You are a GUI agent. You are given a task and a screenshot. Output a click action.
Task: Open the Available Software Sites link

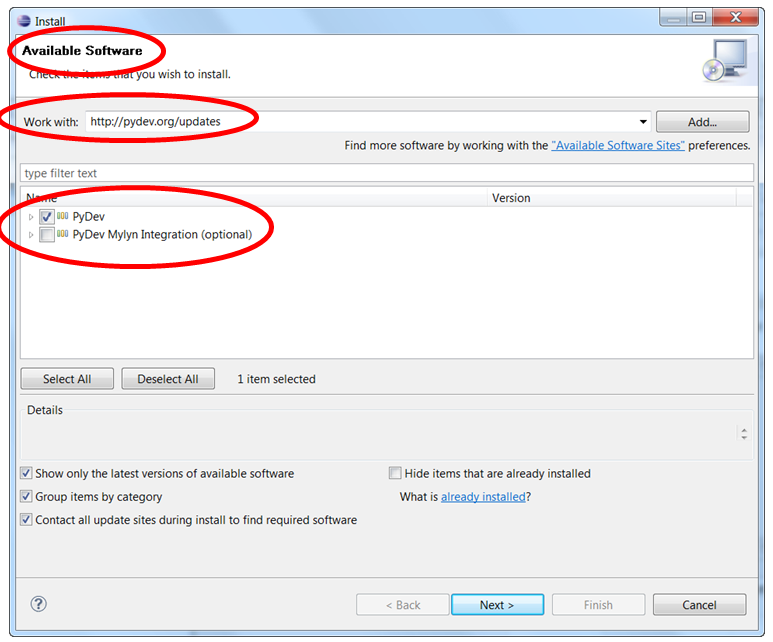click(617, 146)
